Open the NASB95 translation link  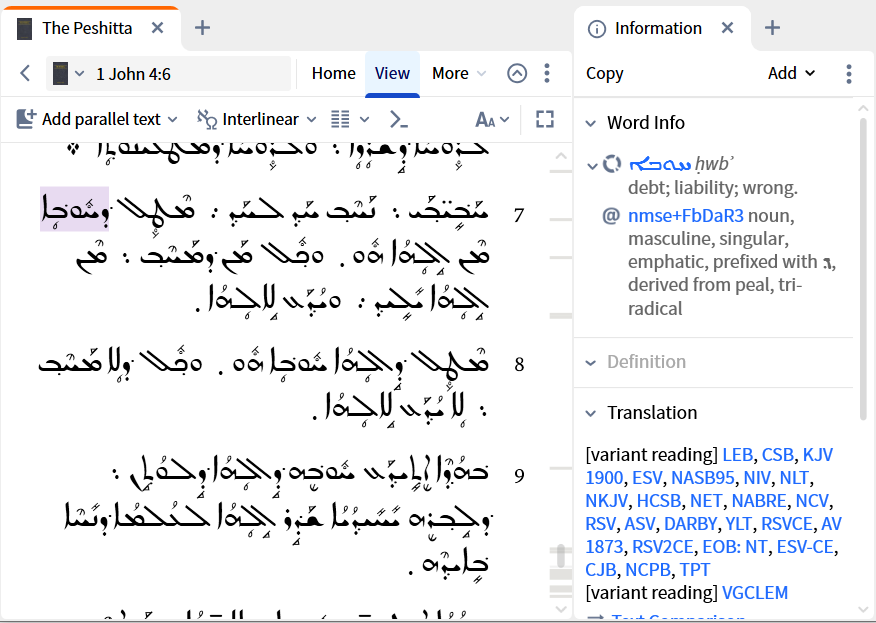(x=703, y=478)
